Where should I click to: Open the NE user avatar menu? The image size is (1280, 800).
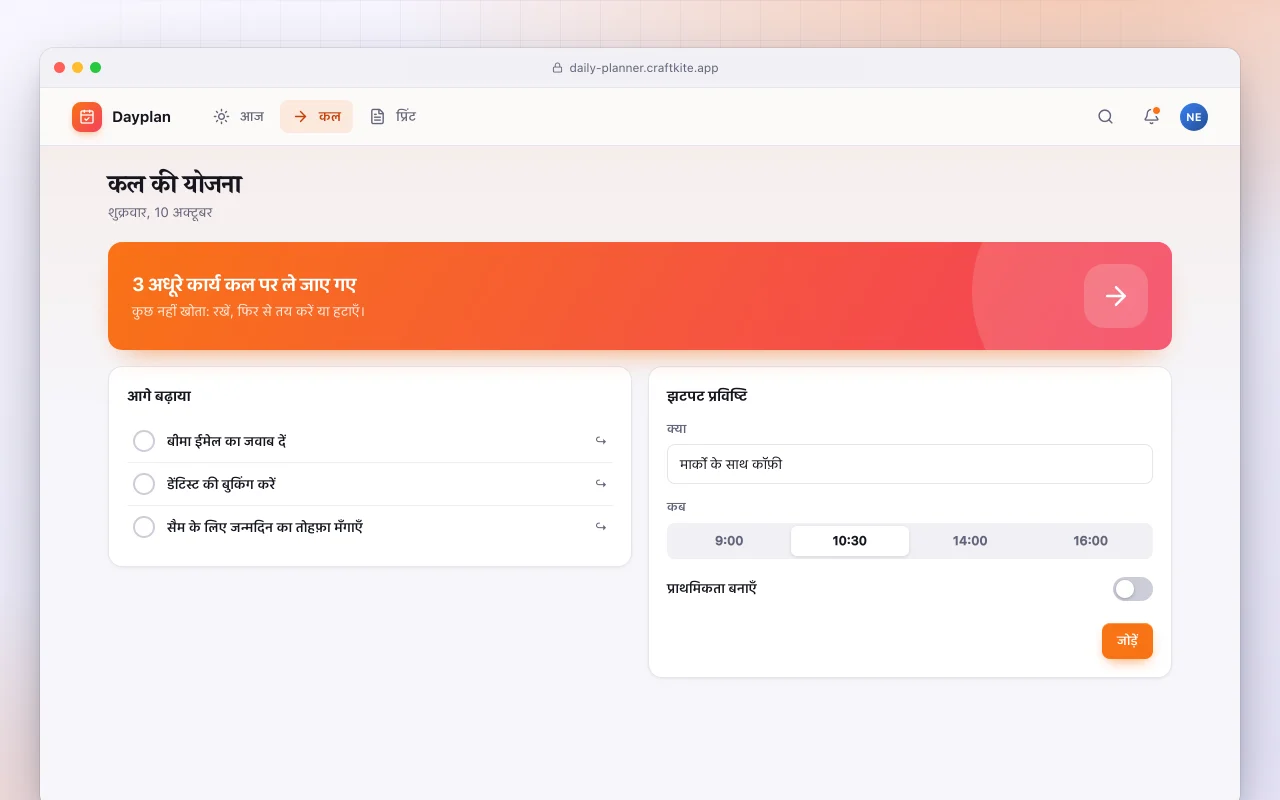1194,117
